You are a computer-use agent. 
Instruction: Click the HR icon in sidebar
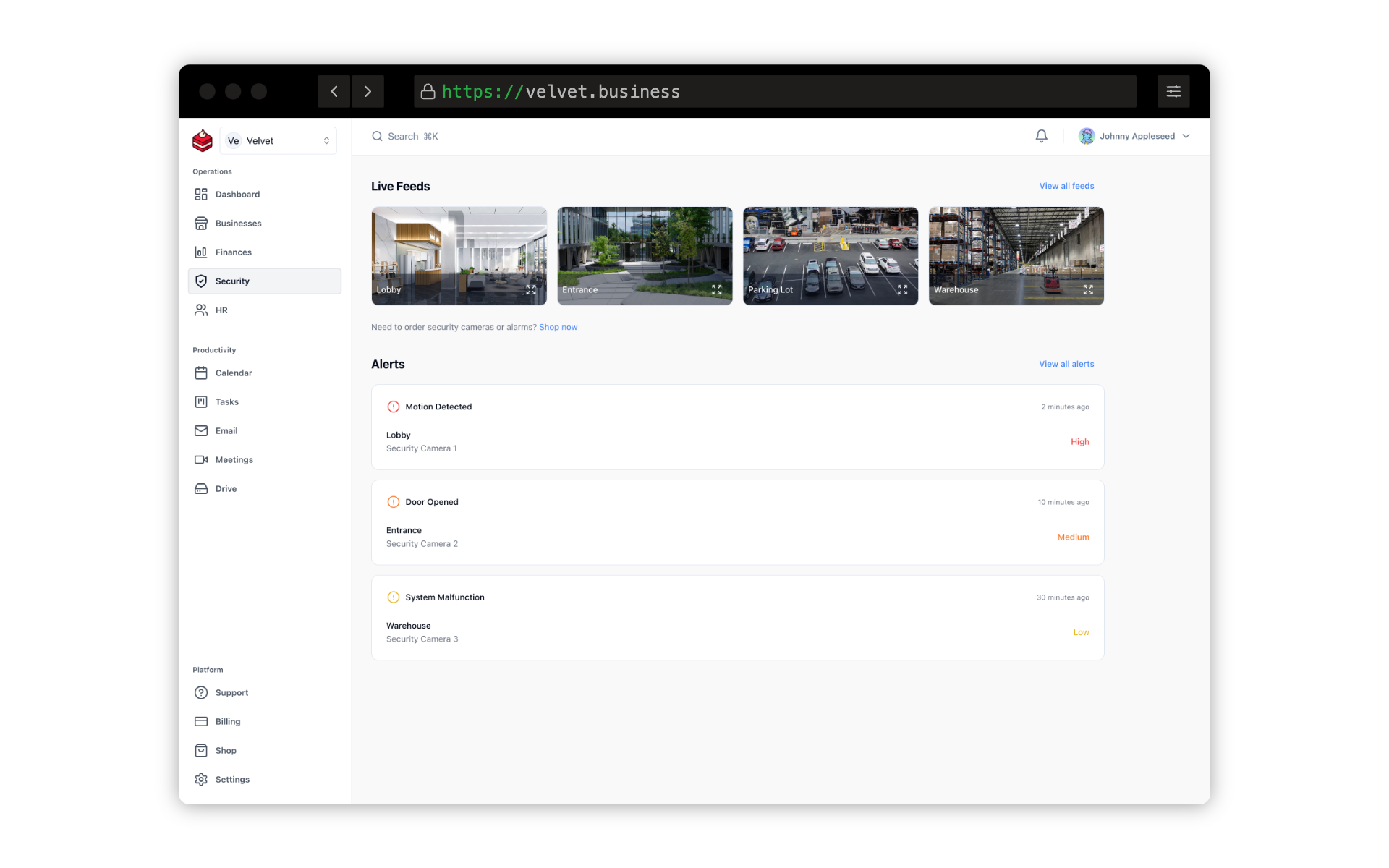[200, 310]
